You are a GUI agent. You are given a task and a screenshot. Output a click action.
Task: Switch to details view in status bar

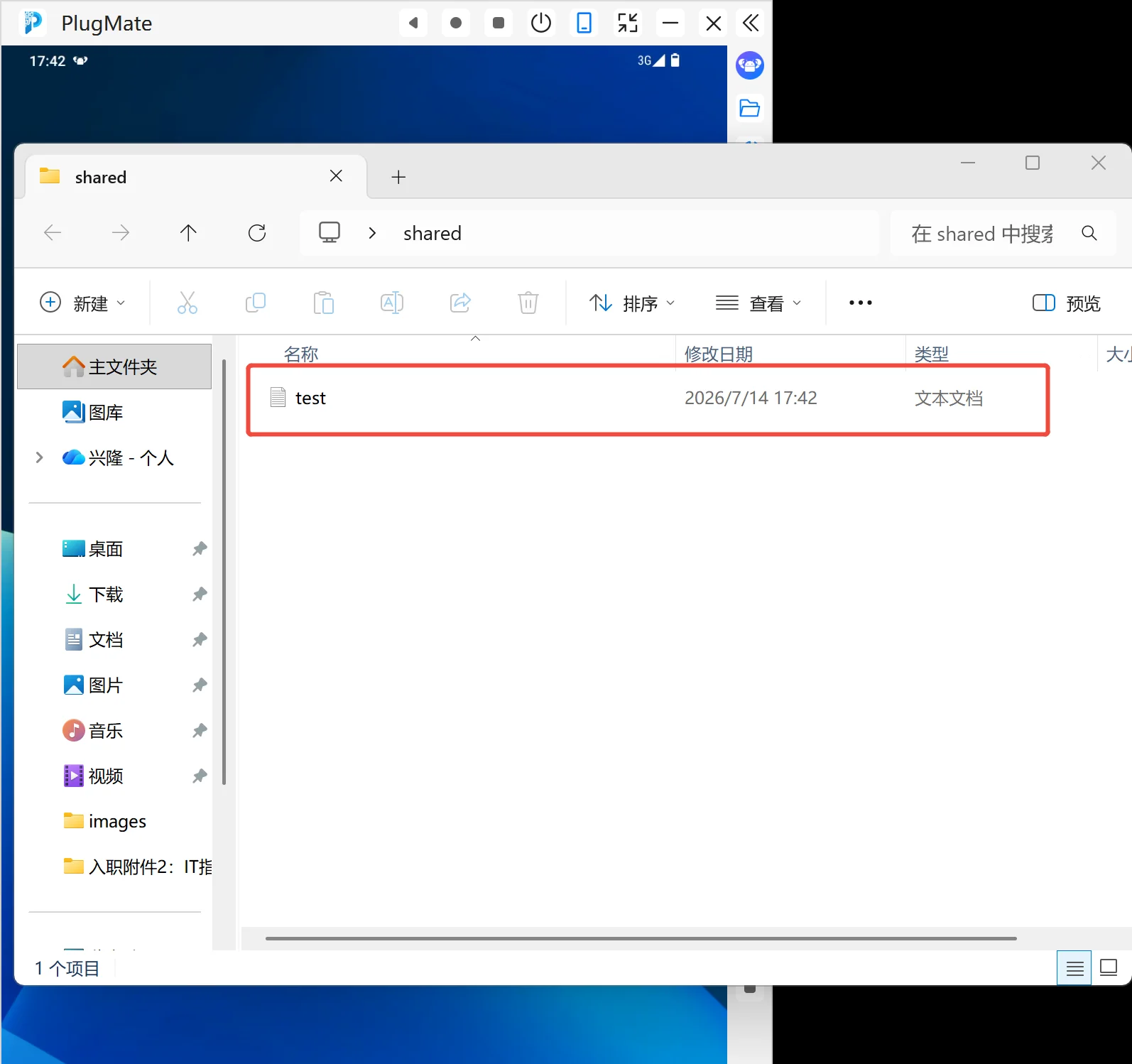(1074, 967)
